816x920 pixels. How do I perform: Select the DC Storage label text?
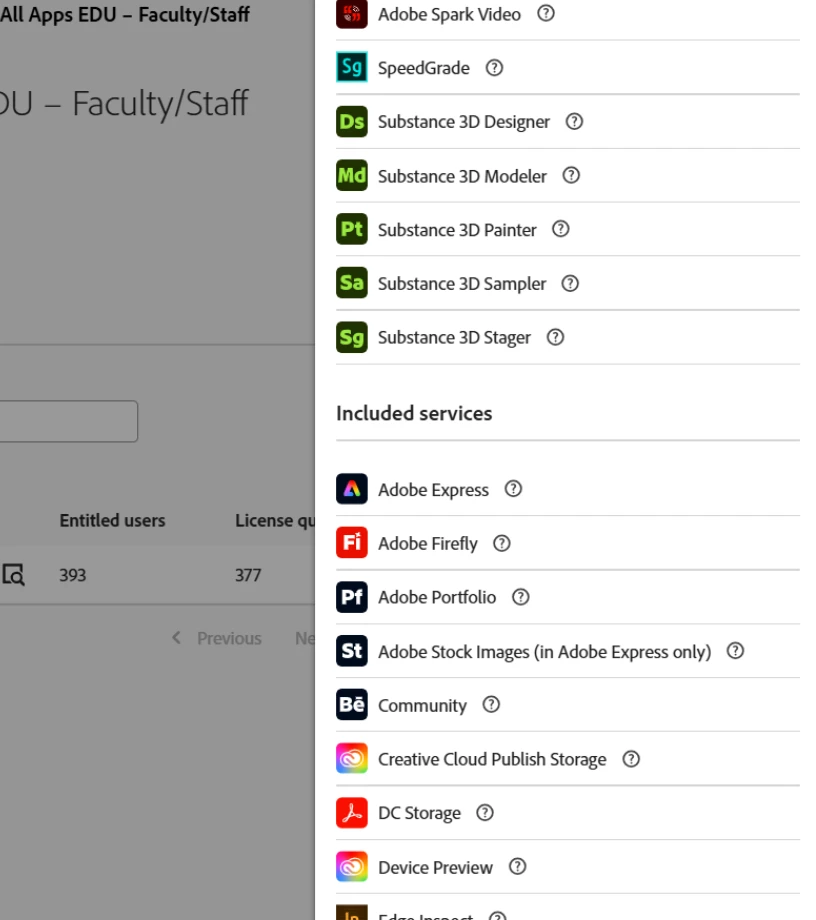pyautogui.click(x=419, y=813)
